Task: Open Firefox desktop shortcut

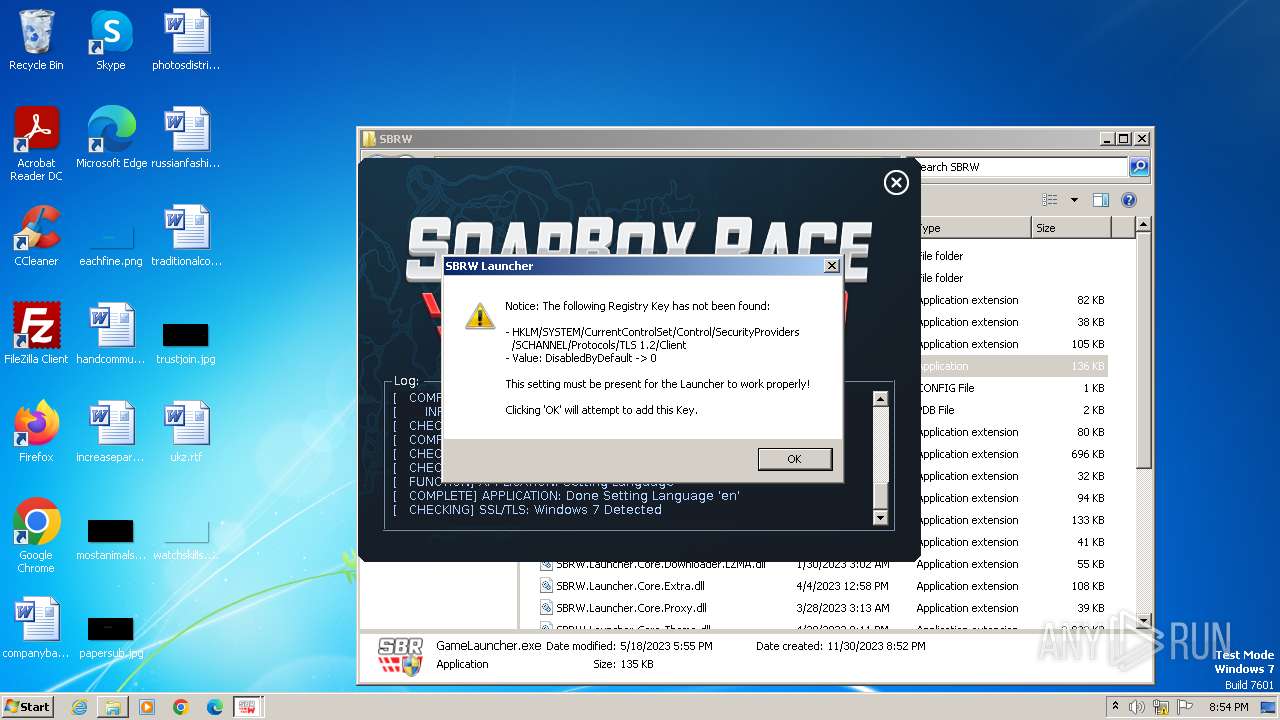Action: point(36,432)
